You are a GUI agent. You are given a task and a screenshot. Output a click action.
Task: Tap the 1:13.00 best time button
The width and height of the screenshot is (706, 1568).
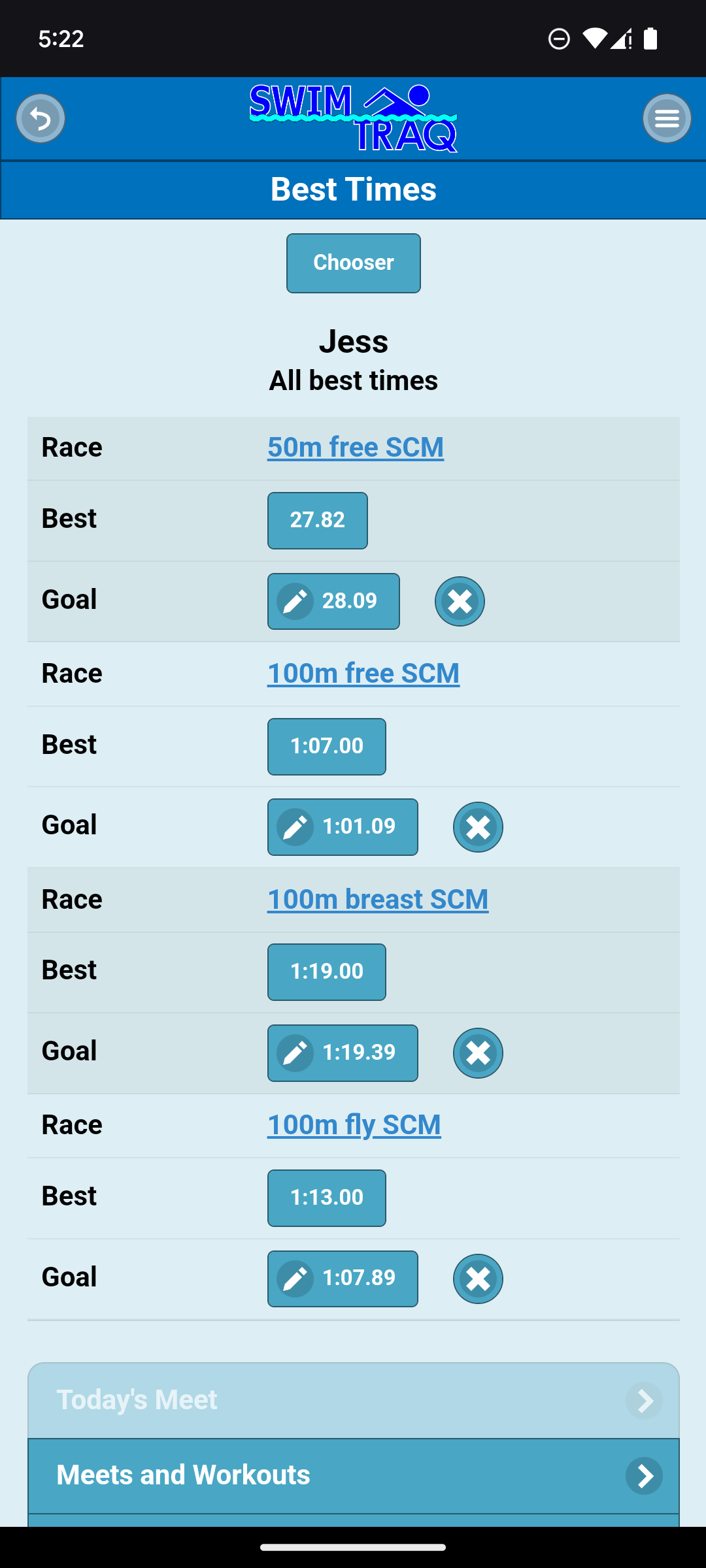click(x=327, y=1198)
